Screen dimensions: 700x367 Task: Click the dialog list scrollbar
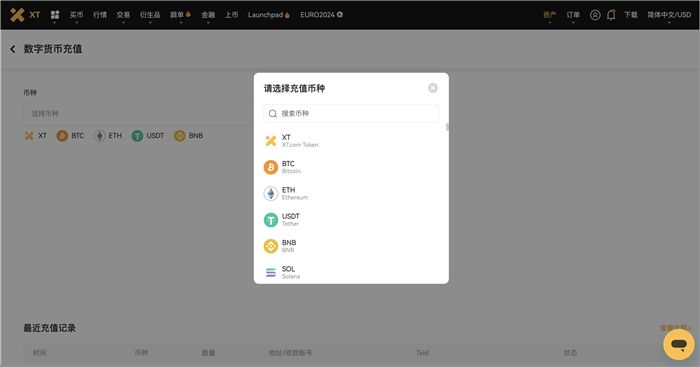[x=447, y=127]
